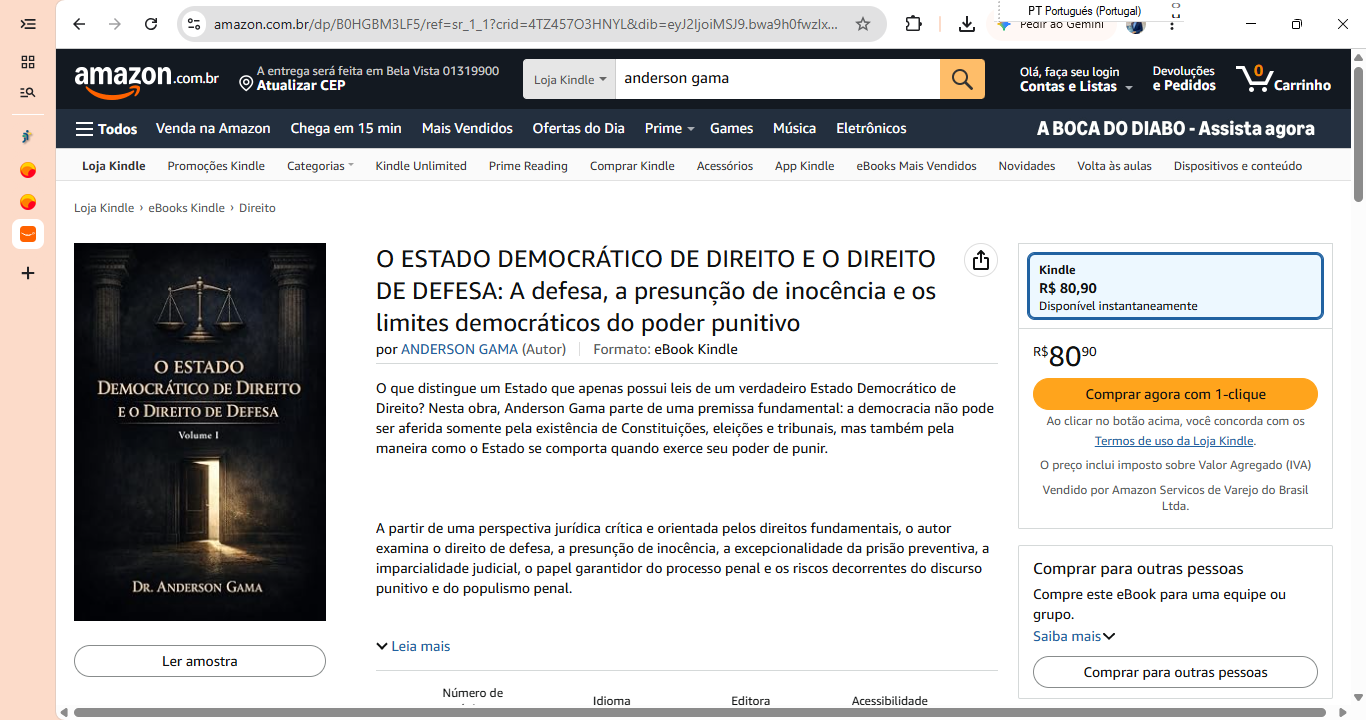Expand the Saiba mais chevron

(1109, 636)
